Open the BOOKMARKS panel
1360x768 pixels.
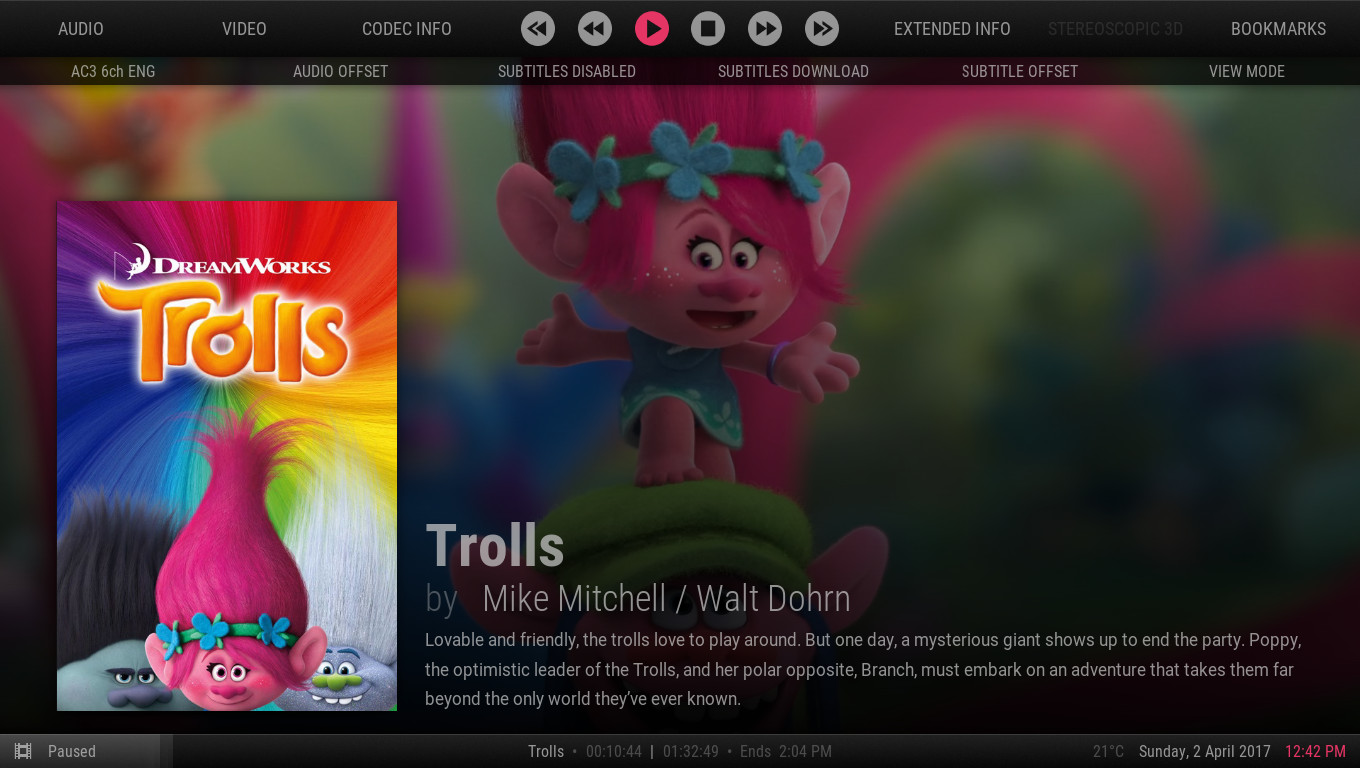[x=1278, y=29]
